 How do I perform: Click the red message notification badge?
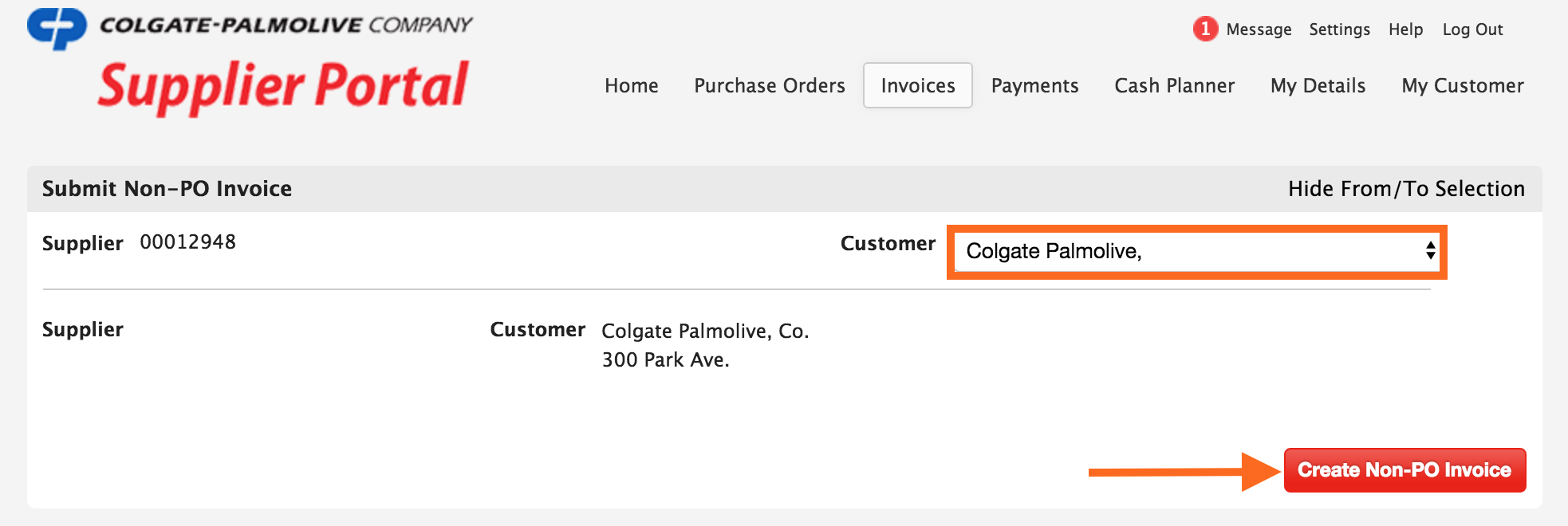[1205, 29]
